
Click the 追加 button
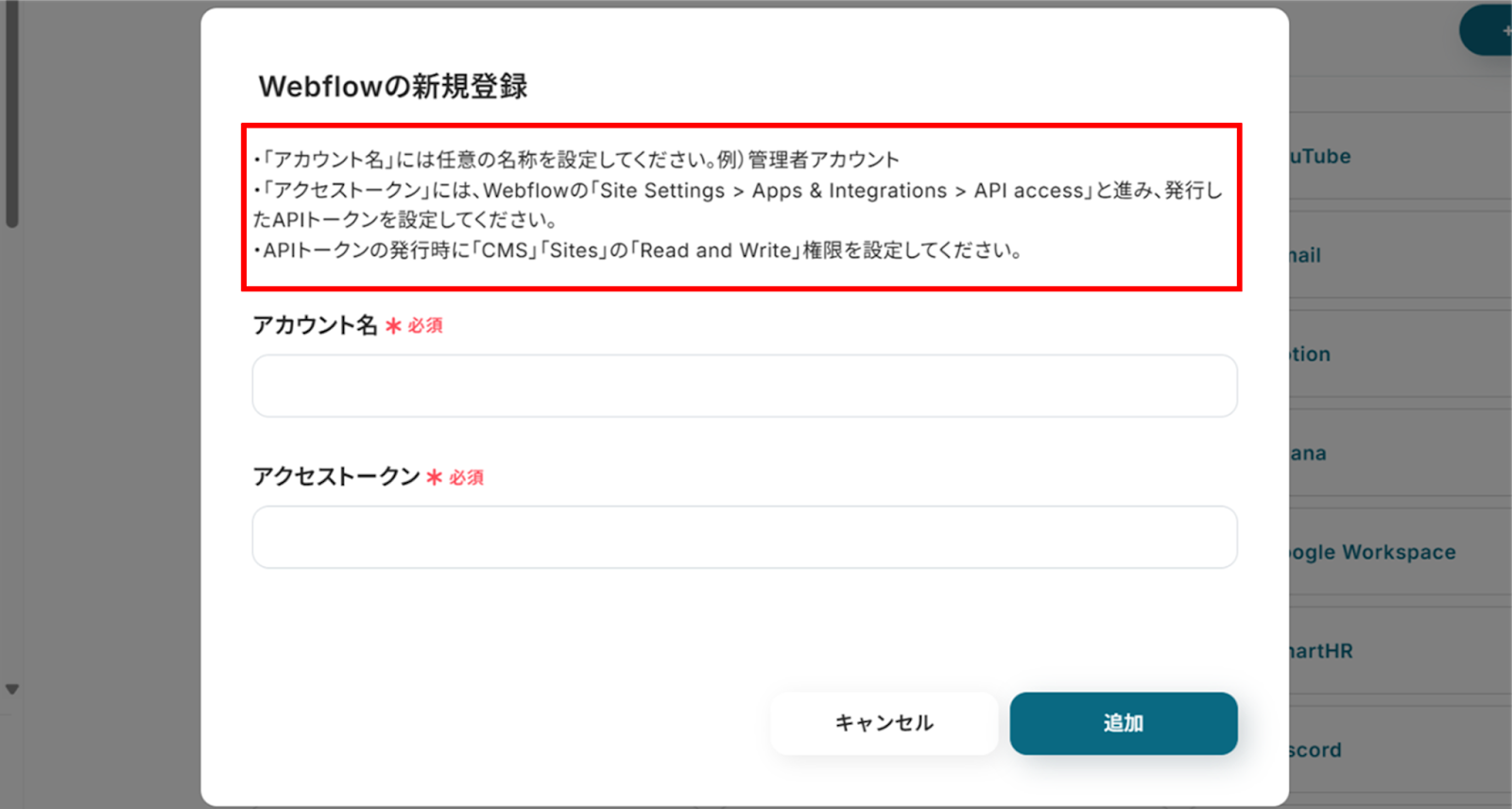point(1124,723)
